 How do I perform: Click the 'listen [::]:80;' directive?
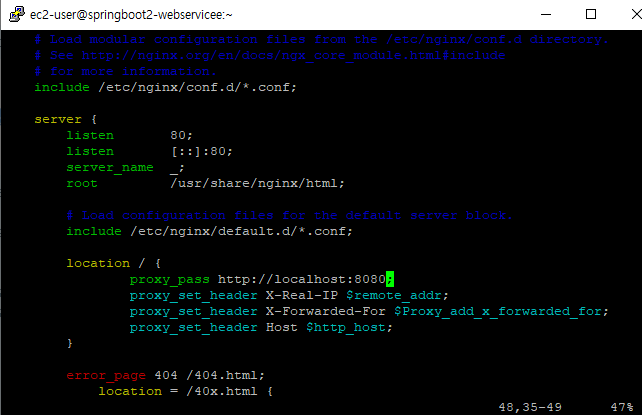(x=149, y=151)
